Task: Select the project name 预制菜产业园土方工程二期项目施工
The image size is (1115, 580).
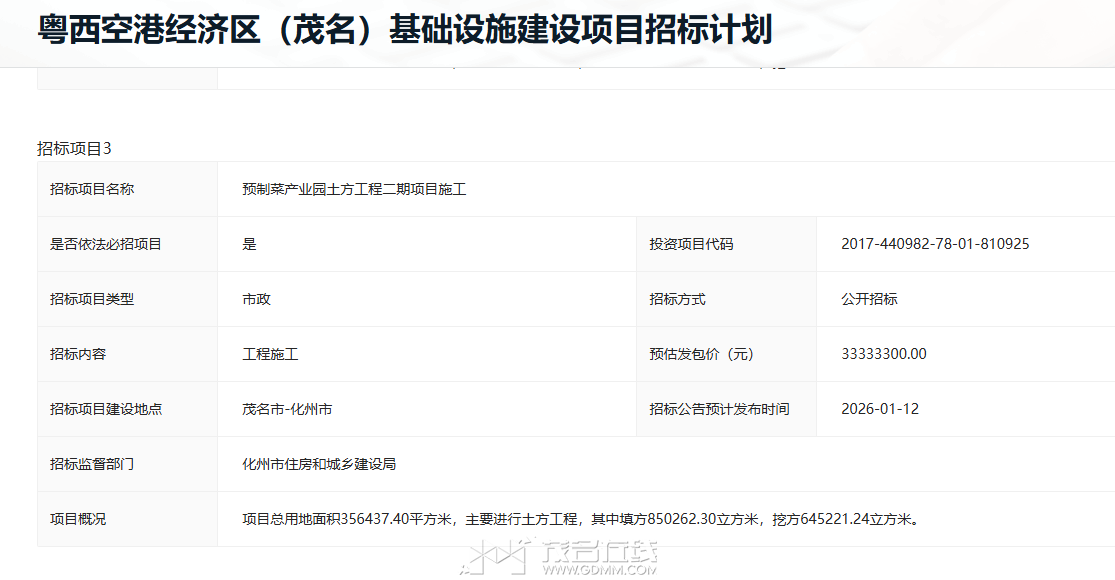Action: tap(354, 189)
